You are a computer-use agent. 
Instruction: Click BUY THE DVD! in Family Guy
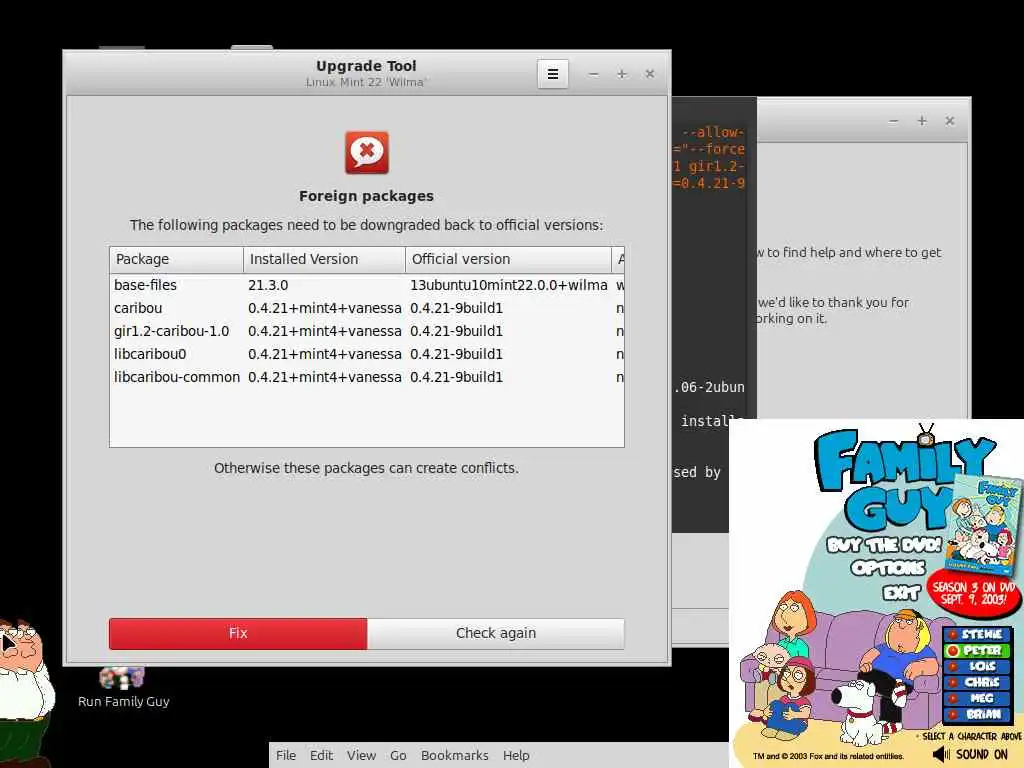coord(884,544)
